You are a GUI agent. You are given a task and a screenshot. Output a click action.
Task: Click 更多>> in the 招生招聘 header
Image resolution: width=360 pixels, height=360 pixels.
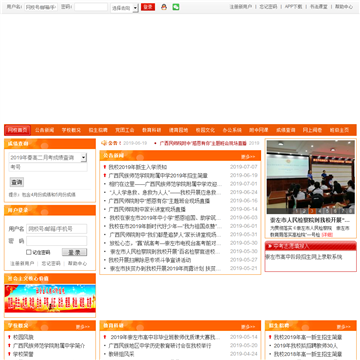[344, 327]
